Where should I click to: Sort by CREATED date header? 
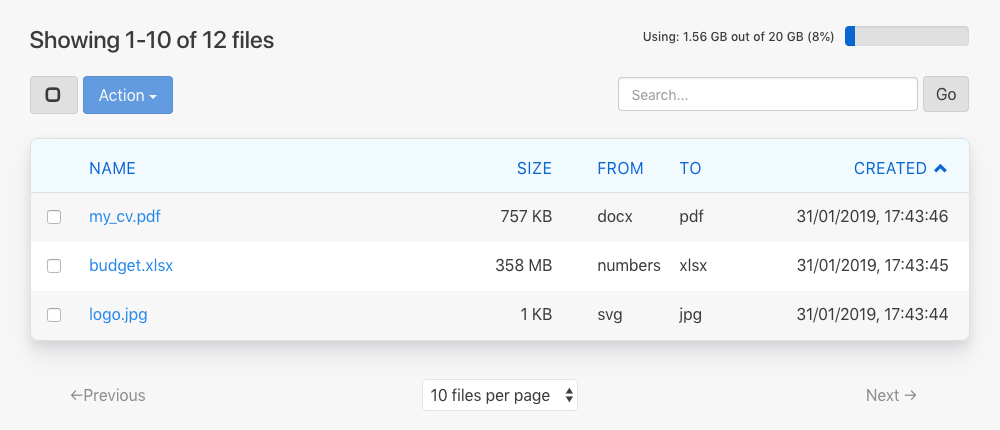click(x=890, y=169)
